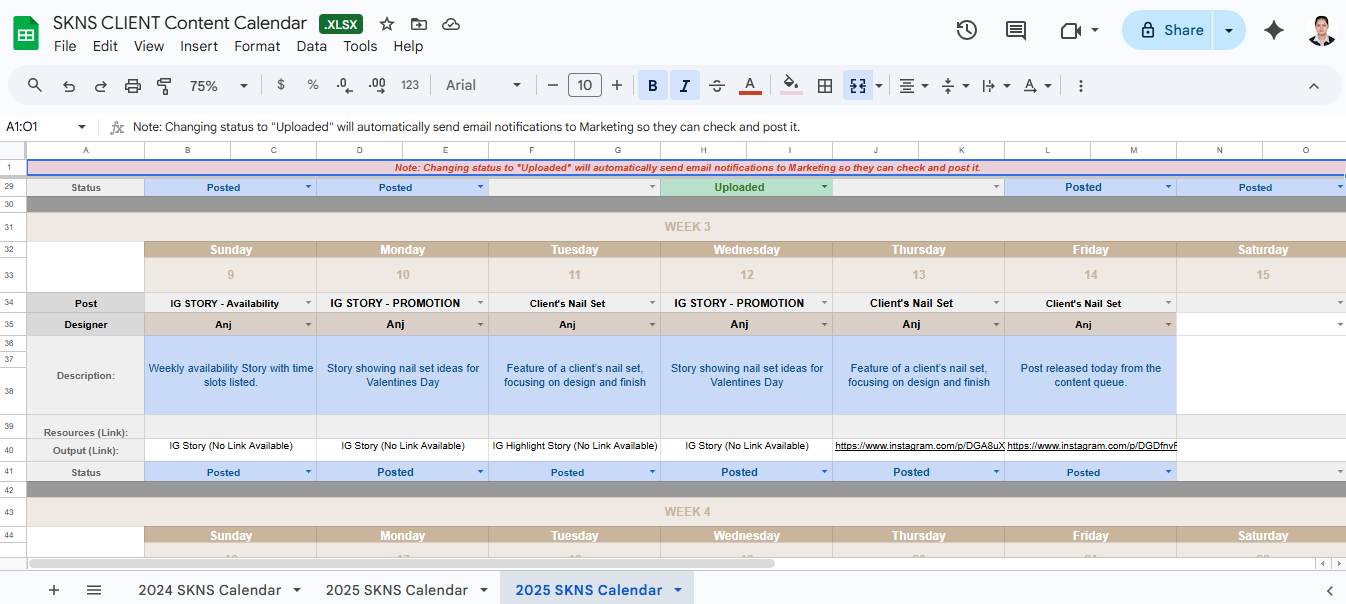Click the print icon
Screen dimensions: 1346x604
133,86
